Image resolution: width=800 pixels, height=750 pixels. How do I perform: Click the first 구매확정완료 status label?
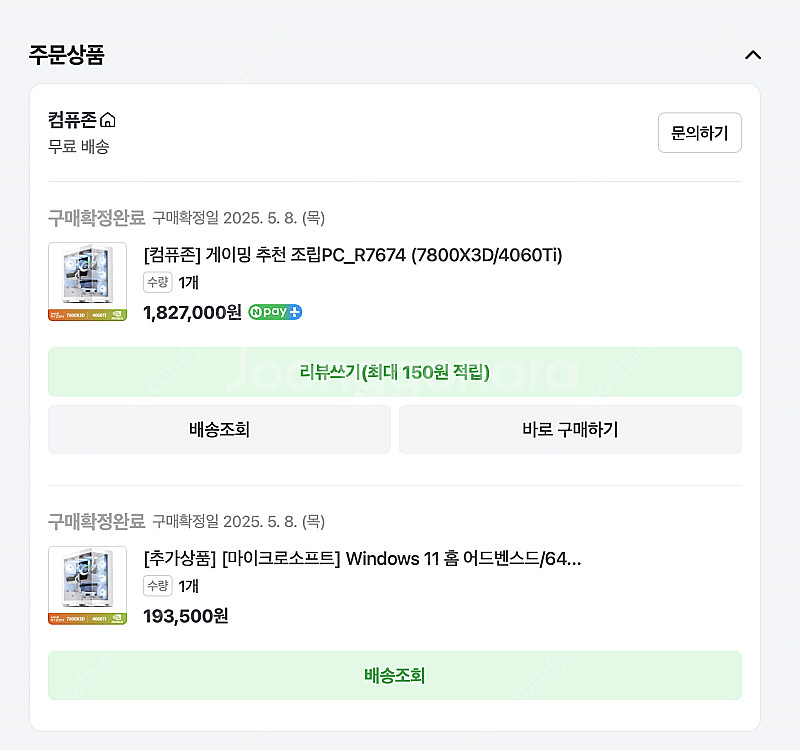96,218
